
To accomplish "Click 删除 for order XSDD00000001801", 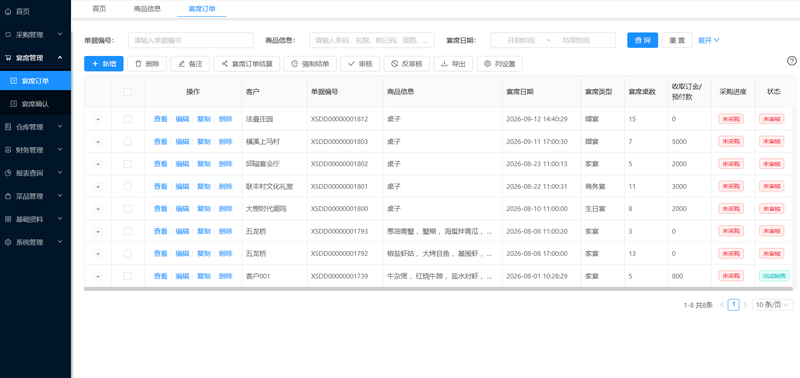I will point(226,186).
